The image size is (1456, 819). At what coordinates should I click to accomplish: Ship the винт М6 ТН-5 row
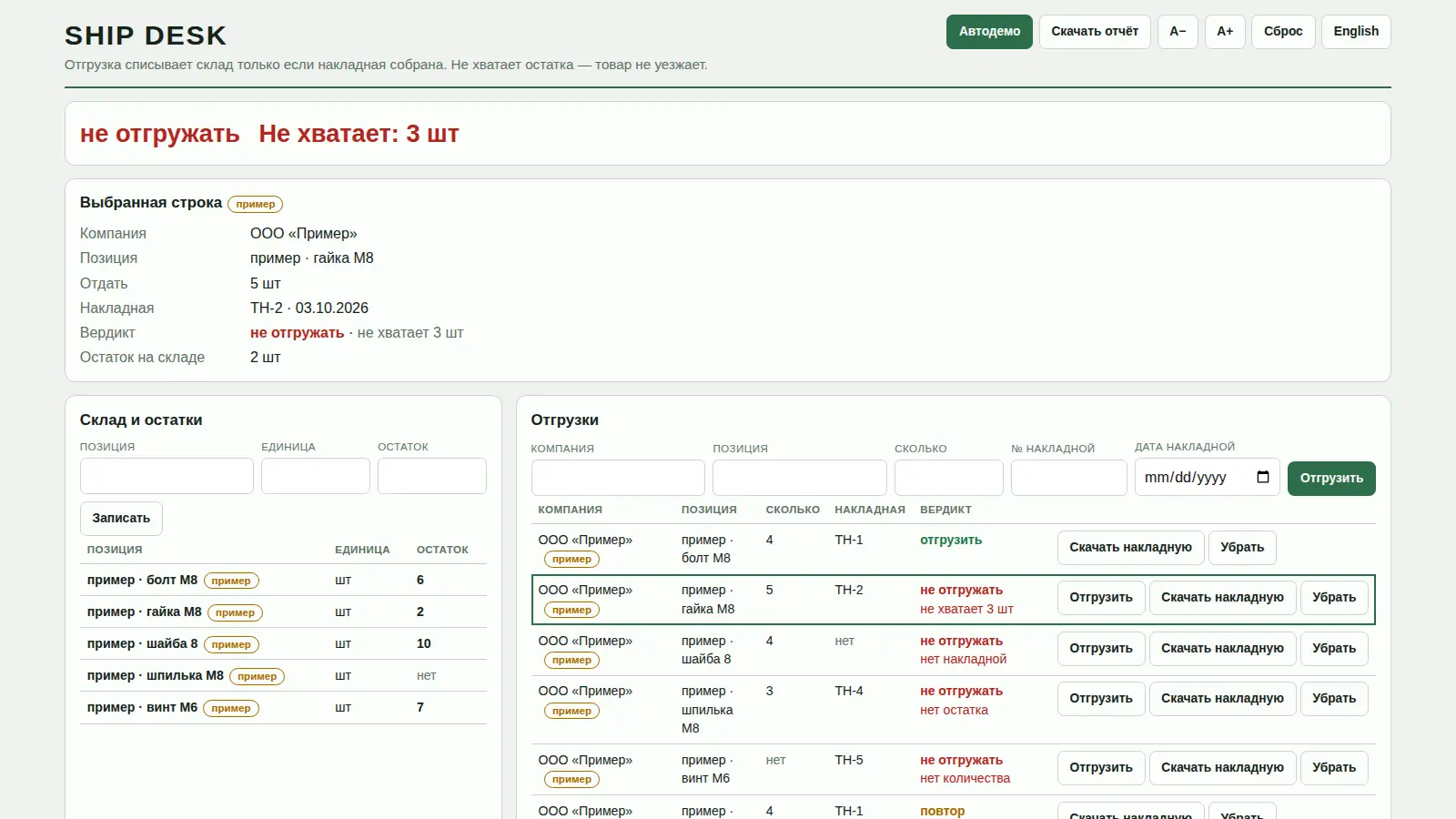pyautogui.click(x=1101, y=768)
